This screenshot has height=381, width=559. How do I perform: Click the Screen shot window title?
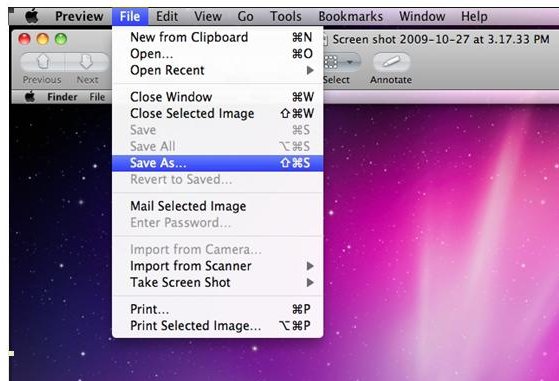[441, 39]
